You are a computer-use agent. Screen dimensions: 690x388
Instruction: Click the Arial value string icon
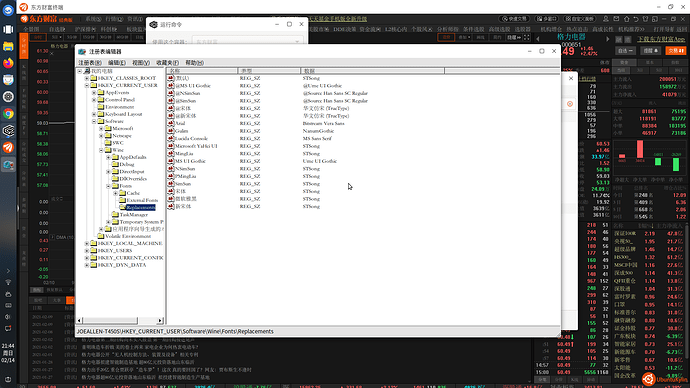pos(171,124)
